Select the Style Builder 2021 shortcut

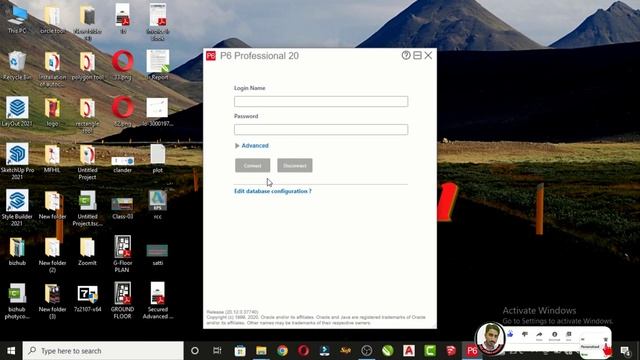[17, 208]
